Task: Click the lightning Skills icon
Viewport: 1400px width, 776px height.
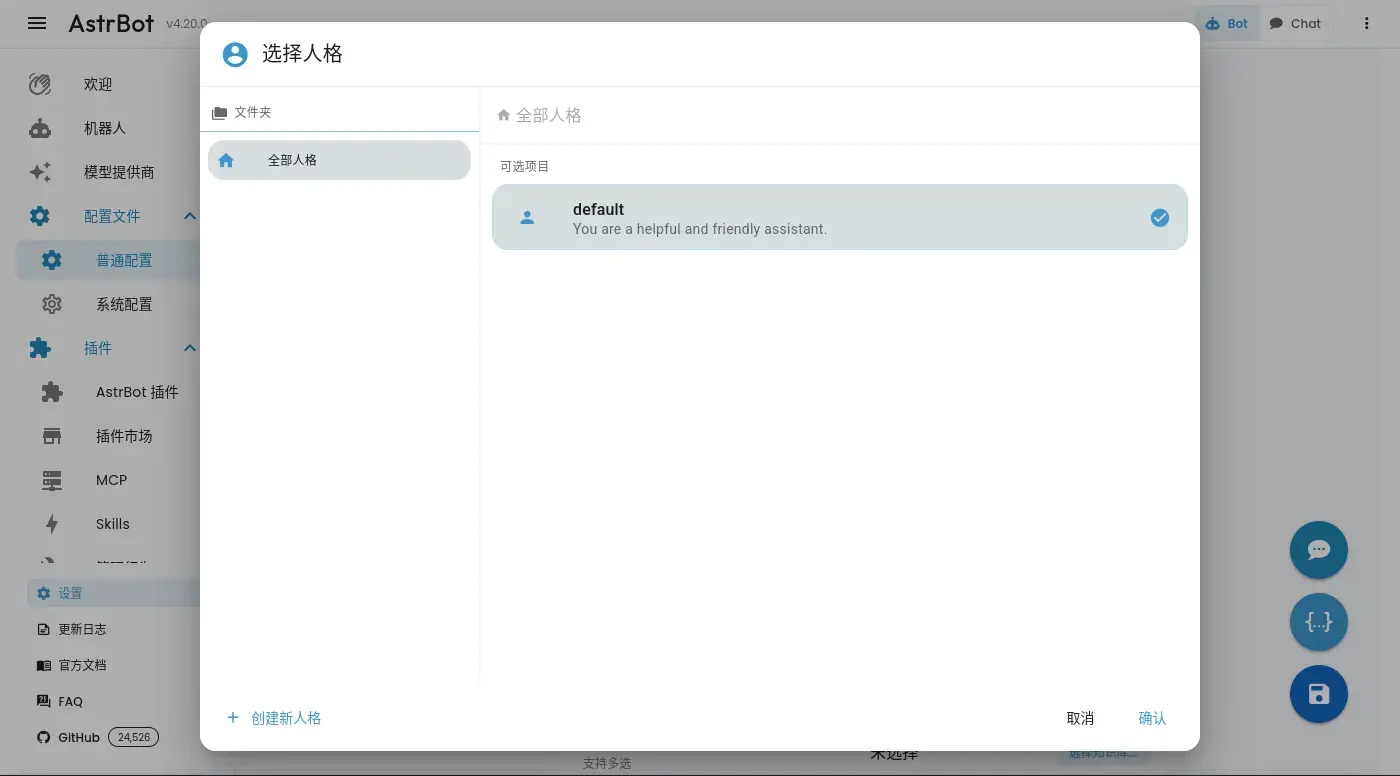Action: coord(52,524)
